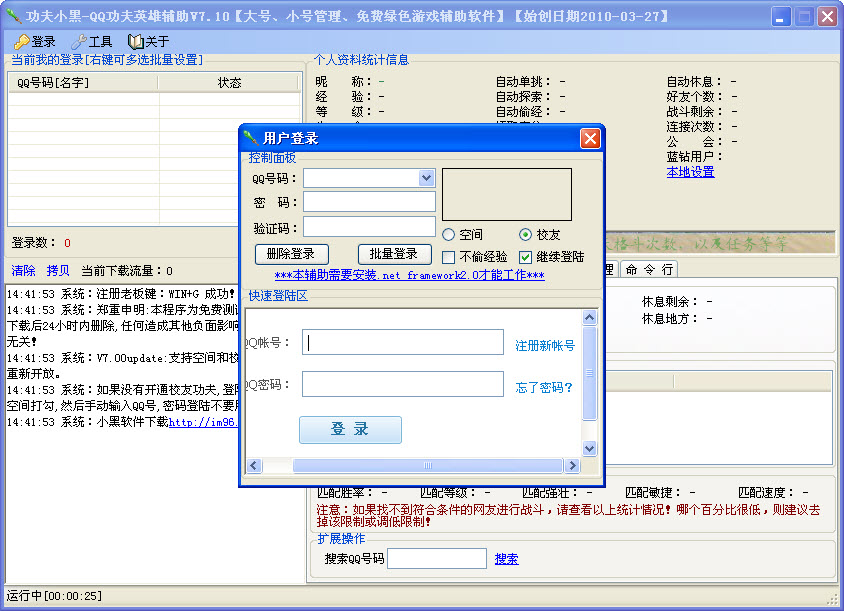The width and height of the screenshot is (844, 611).
Task: Expand the QQ号码 combo box dropdown
Action: [426, 178]
